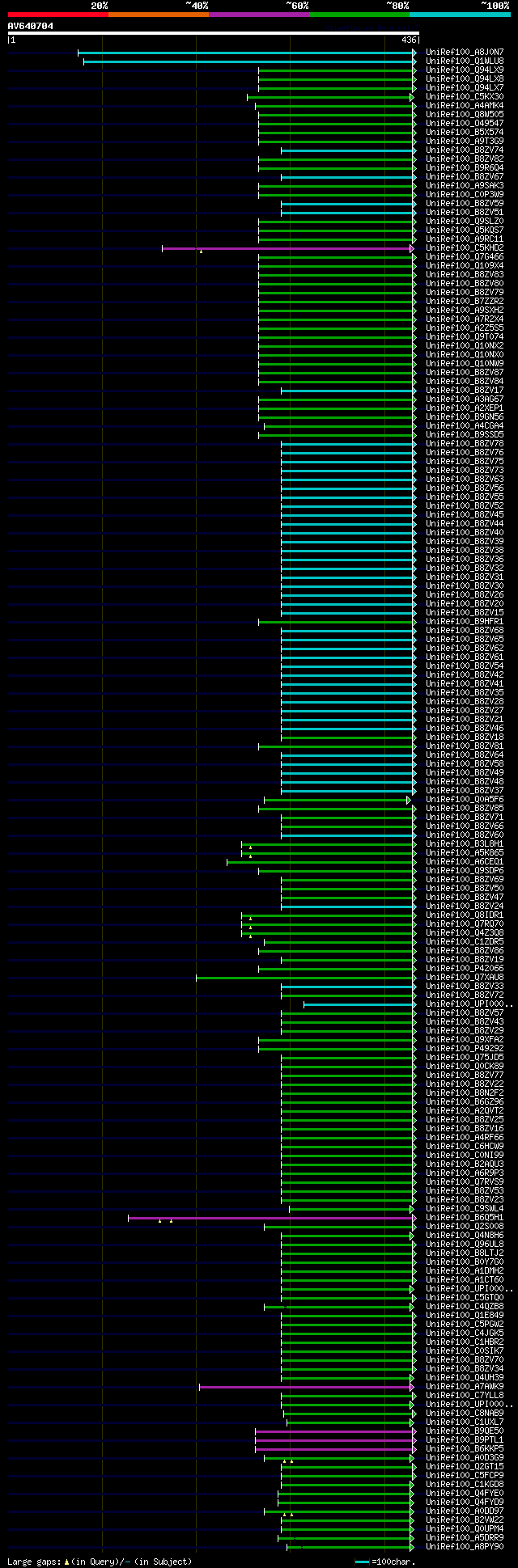Open the UniRef100_C8NAB9 hit label
This screenshot has width=518, height=1568.
(465, 1414)
